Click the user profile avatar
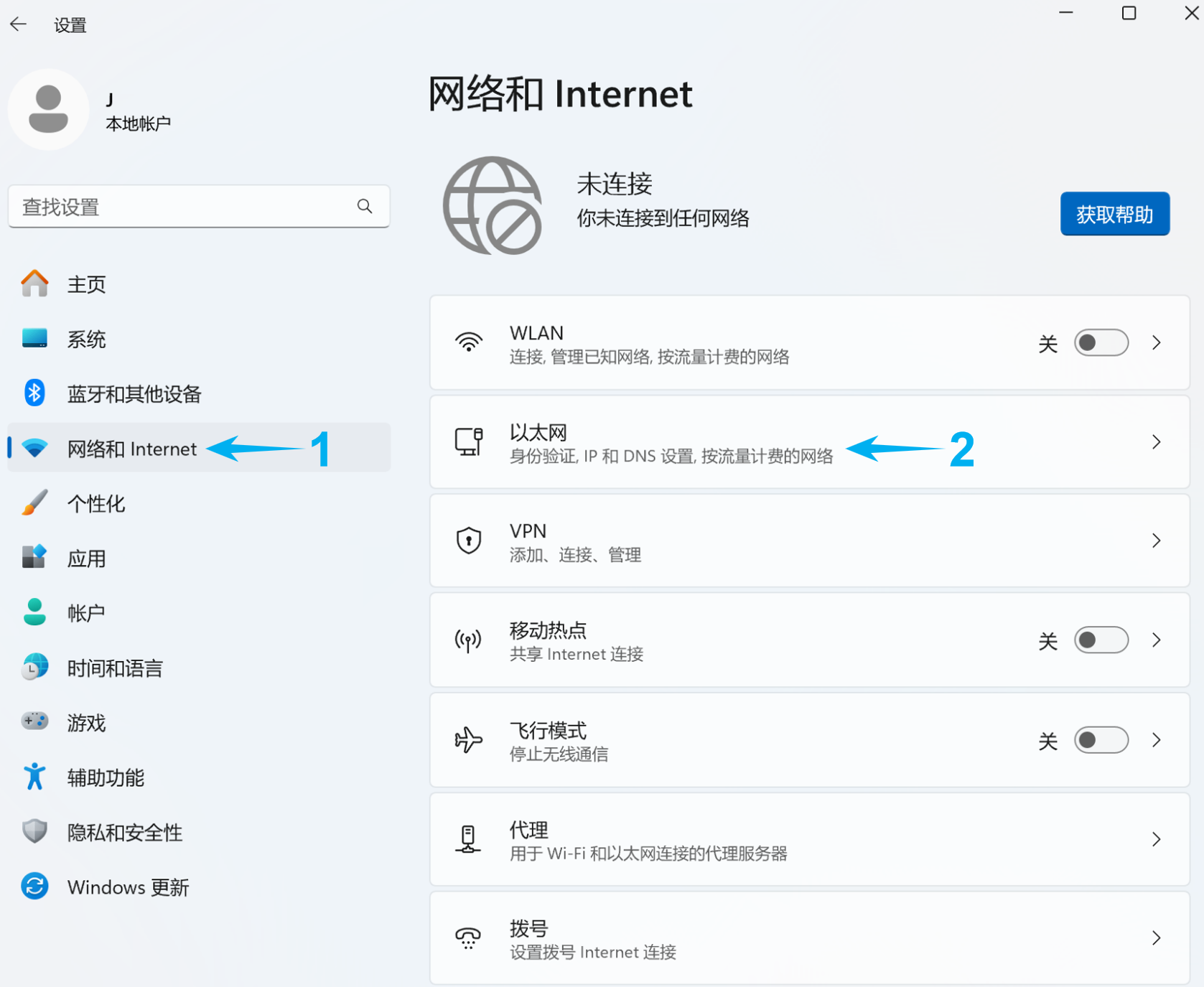1204x987 pixels. point(48,109)
